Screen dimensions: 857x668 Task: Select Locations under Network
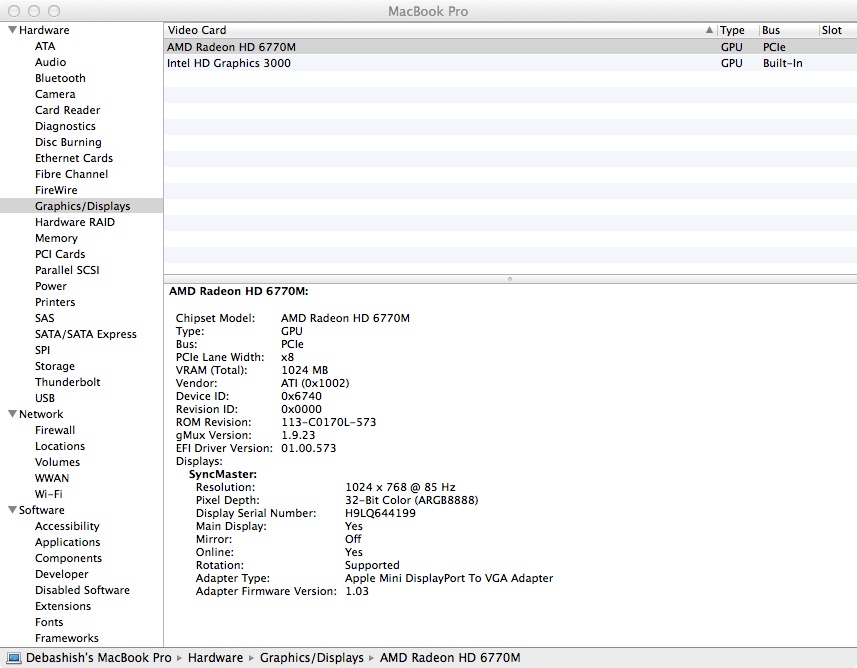click(60, 446)
